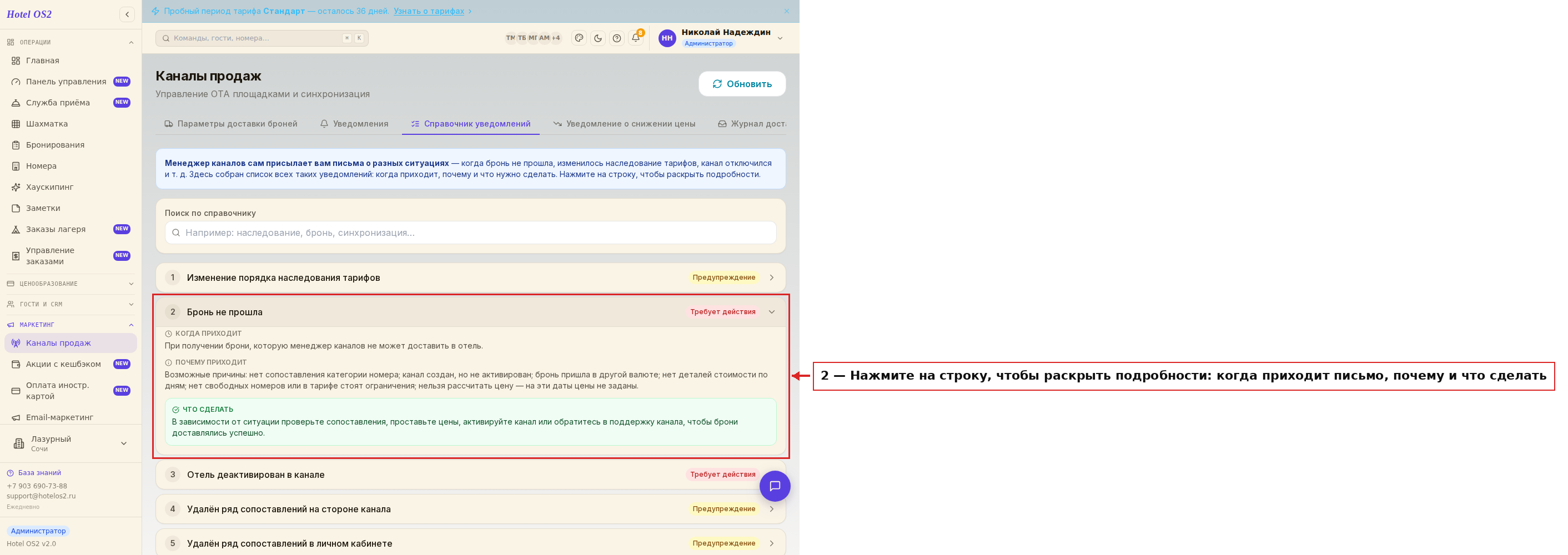Open the База знаний link
Image resolution: width=1568 pixels, height=555 pixels.
click(39, 473)
